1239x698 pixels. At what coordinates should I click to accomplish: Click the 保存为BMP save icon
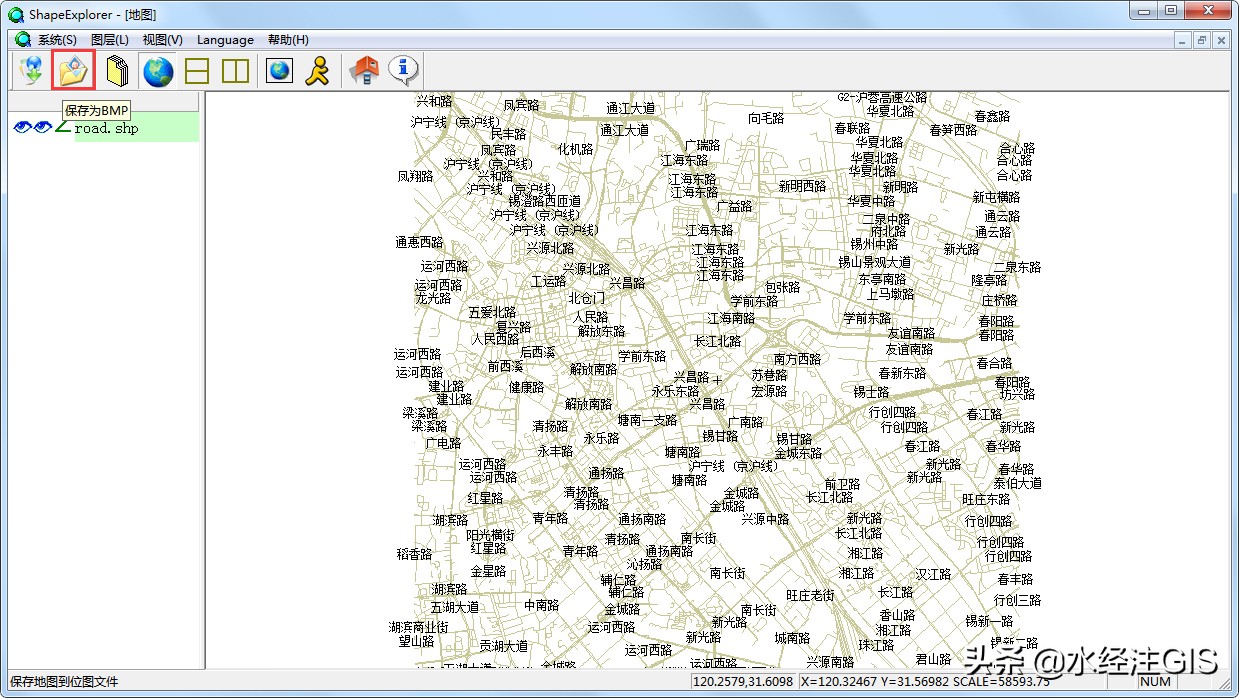[72, 70]
